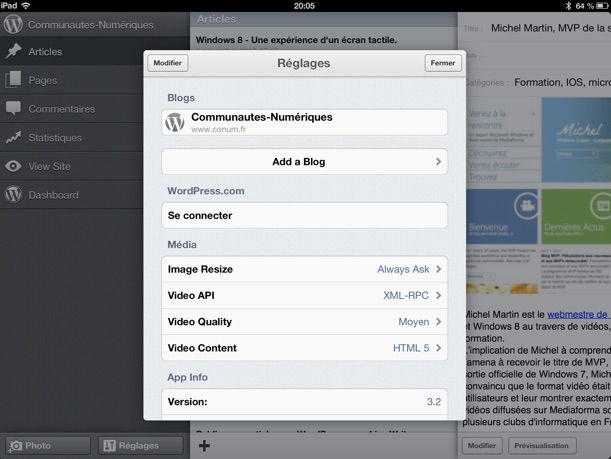Follow the webmestre de link
The width and height of the screenshot is (611, 459).
point(577,314)
